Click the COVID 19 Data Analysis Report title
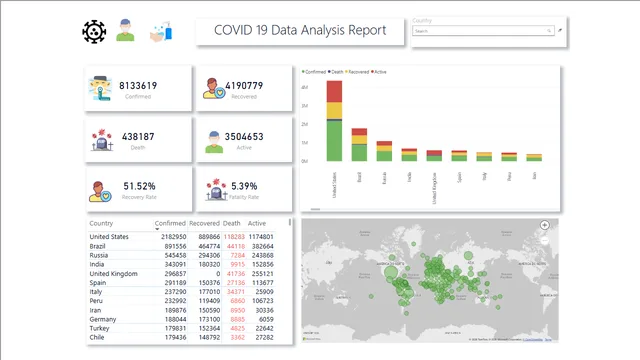The width and height of the screenshot is (640, 360). (x=300, y=30)
